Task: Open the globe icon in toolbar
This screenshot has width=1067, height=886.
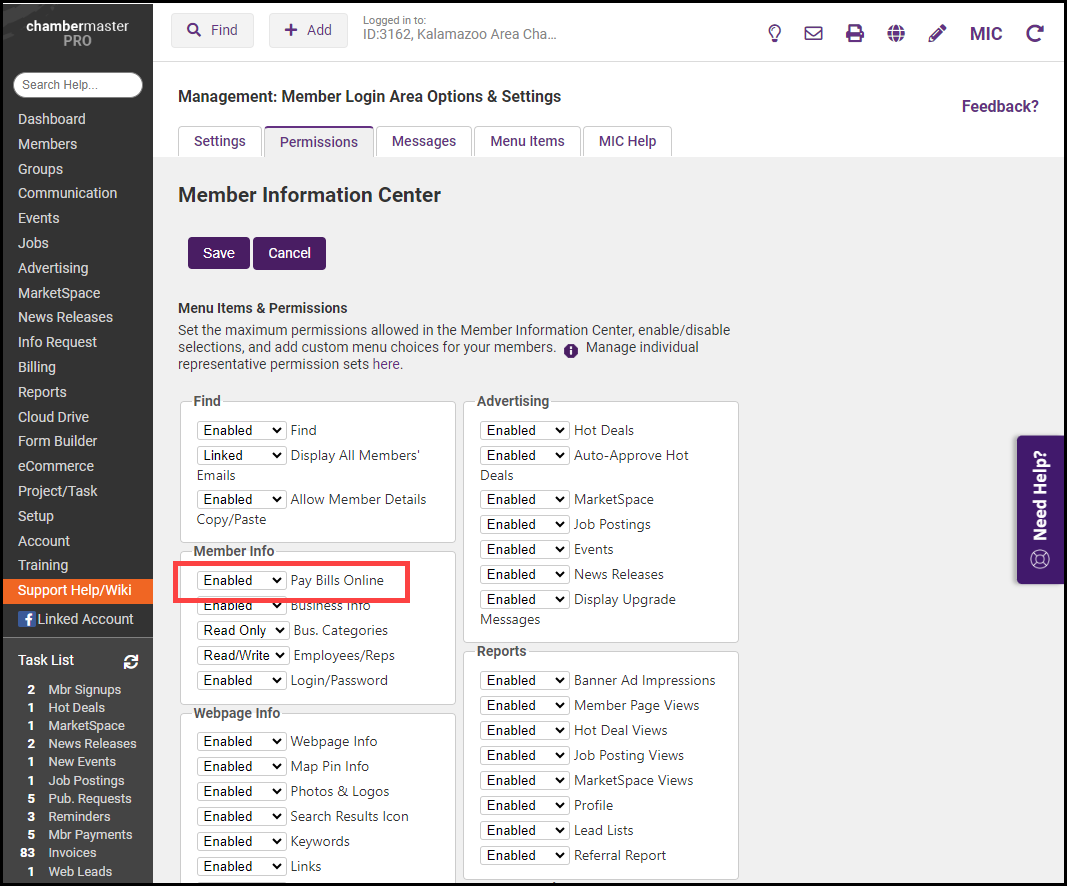Action: point(896,33)
